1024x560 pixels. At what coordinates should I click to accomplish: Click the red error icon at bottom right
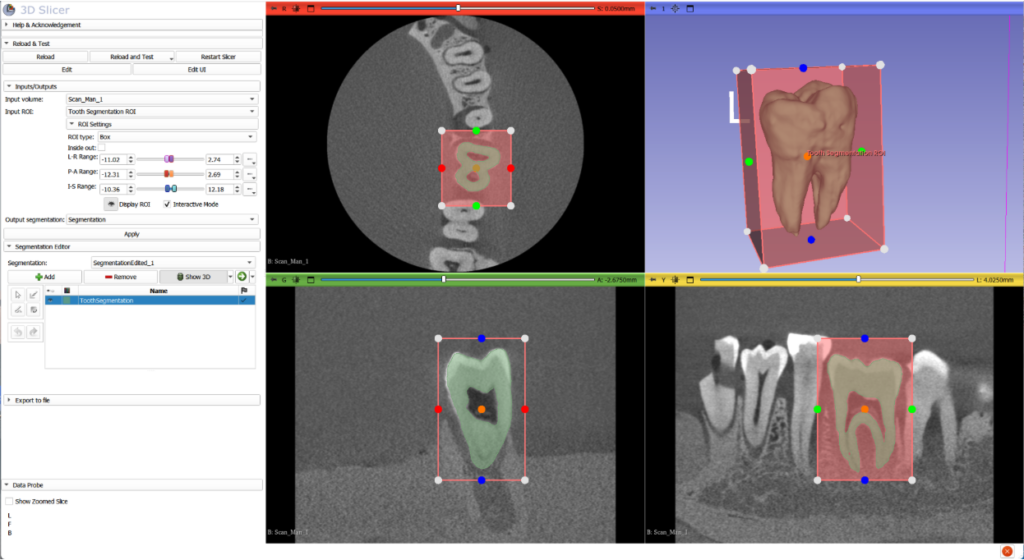(1007, 551)
